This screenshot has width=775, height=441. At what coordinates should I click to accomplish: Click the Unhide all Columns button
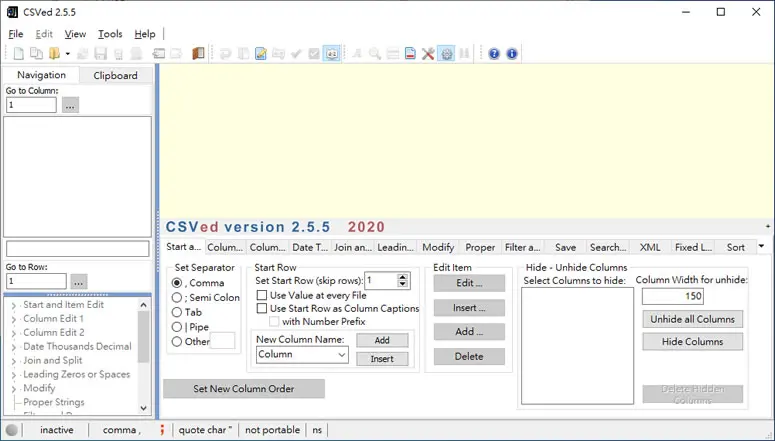click(692, 319)
